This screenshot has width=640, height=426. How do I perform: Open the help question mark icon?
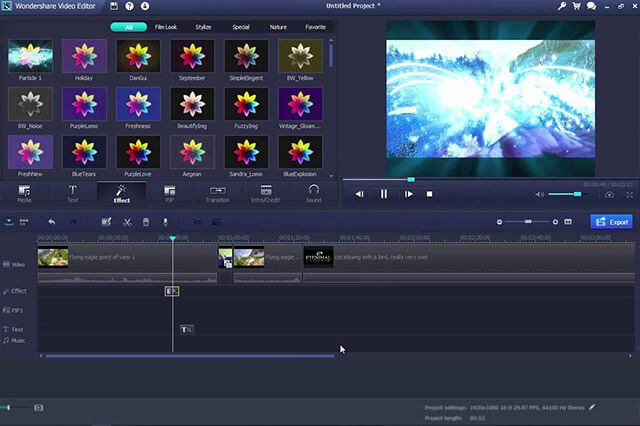tap(129, 6)
